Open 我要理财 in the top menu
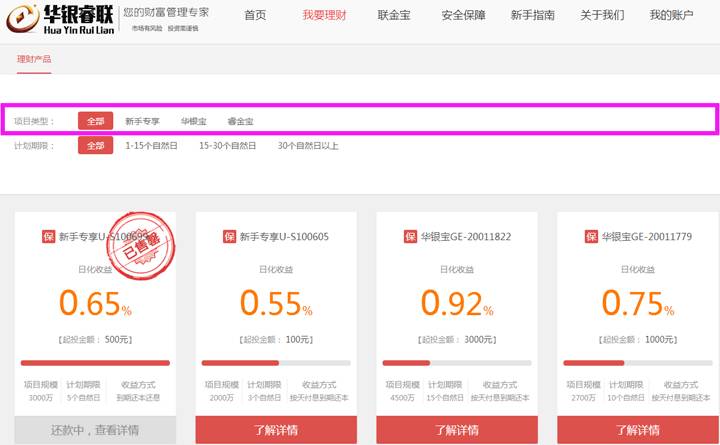This screenshot has height=445, width=720. (324, 15)
